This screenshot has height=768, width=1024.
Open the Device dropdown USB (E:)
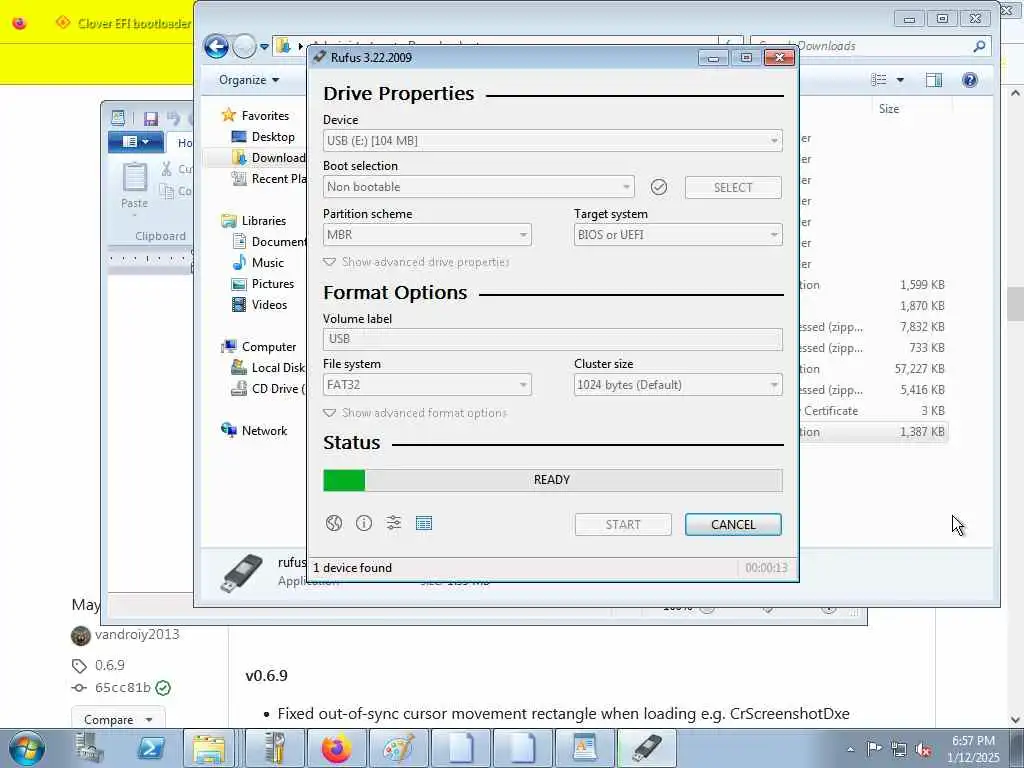(x=552, y=140)
